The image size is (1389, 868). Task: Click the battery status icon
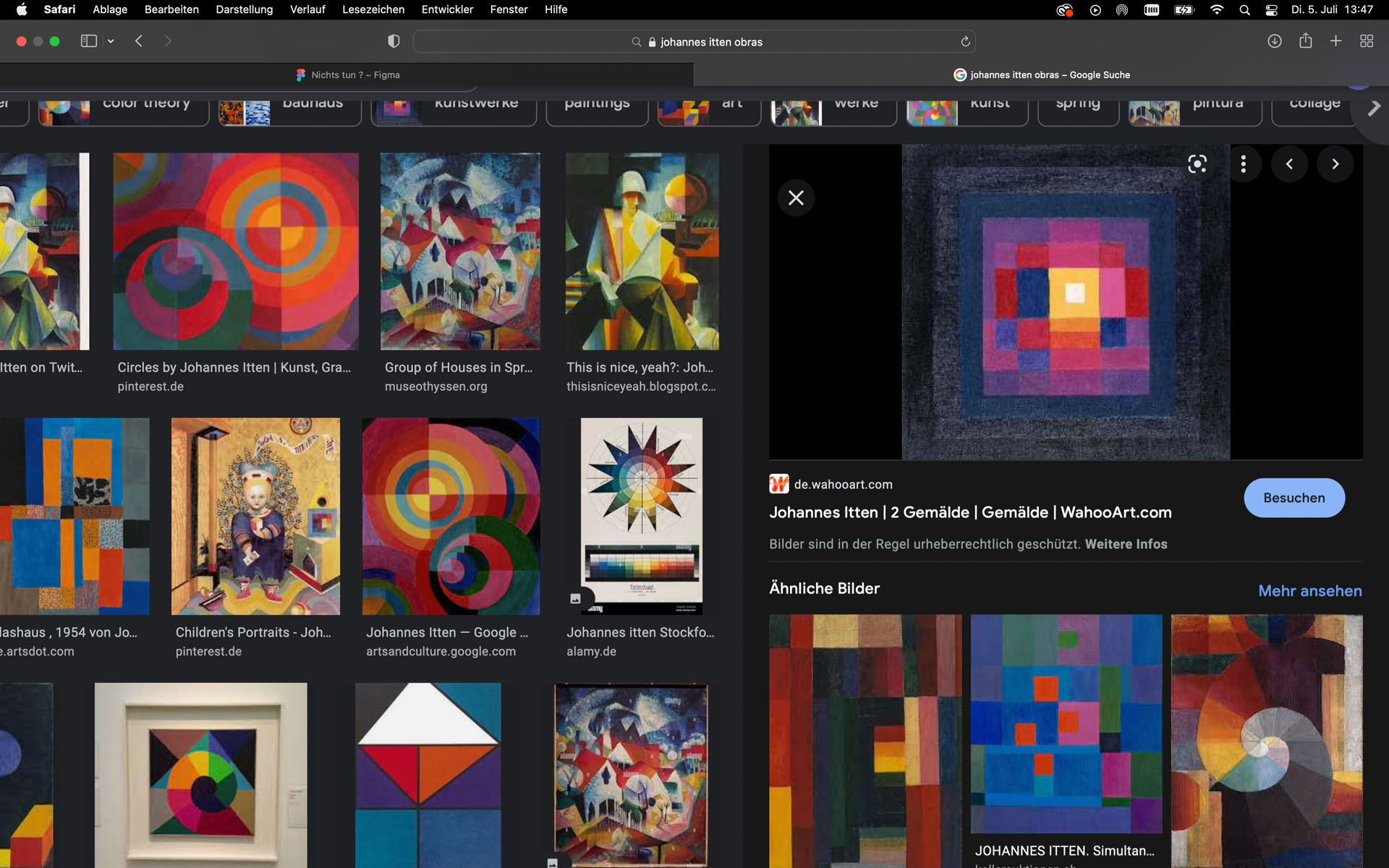[x=1184, y=9]
